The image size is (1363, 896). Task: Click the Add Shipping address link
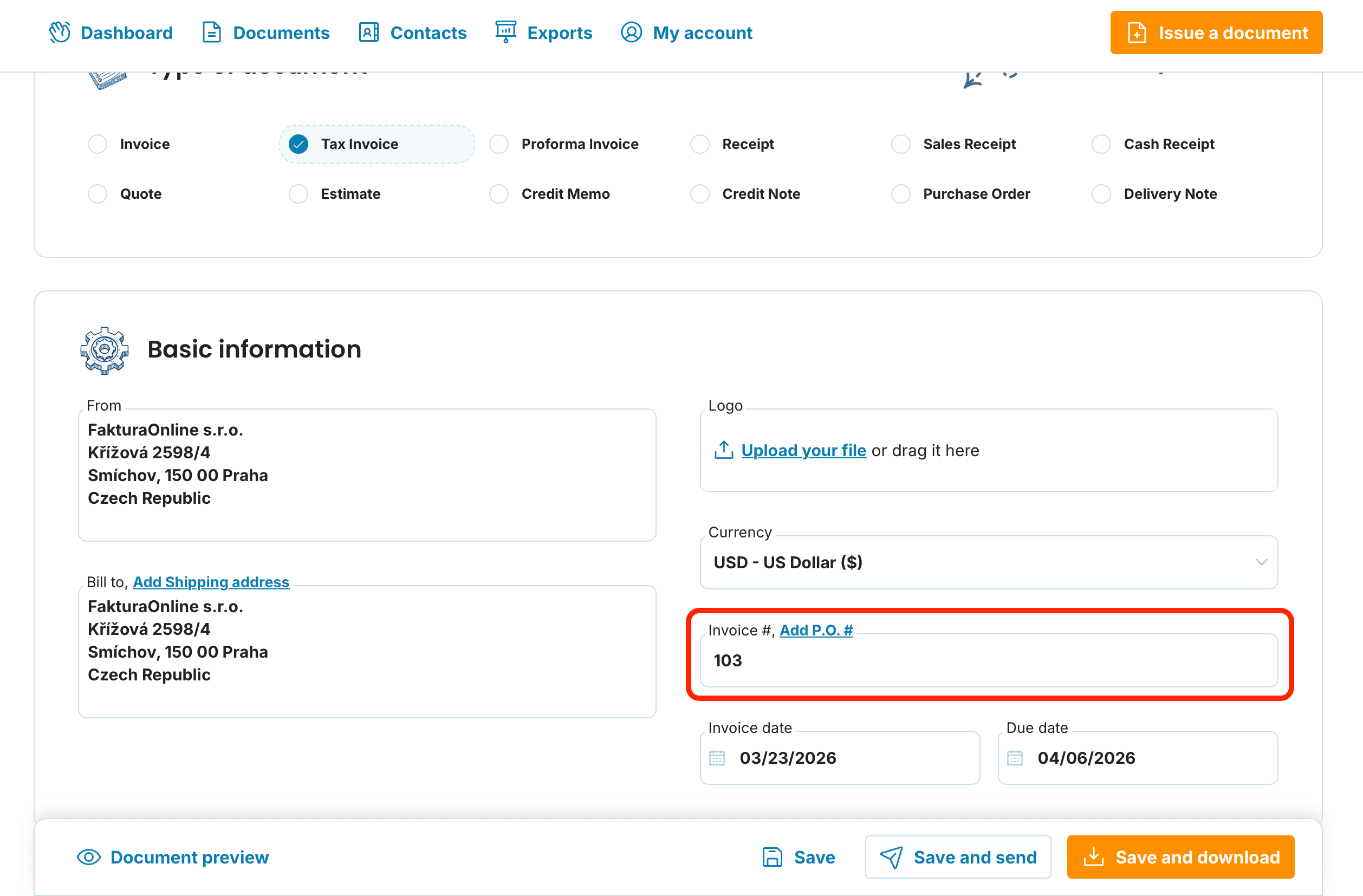pos(211,582)
